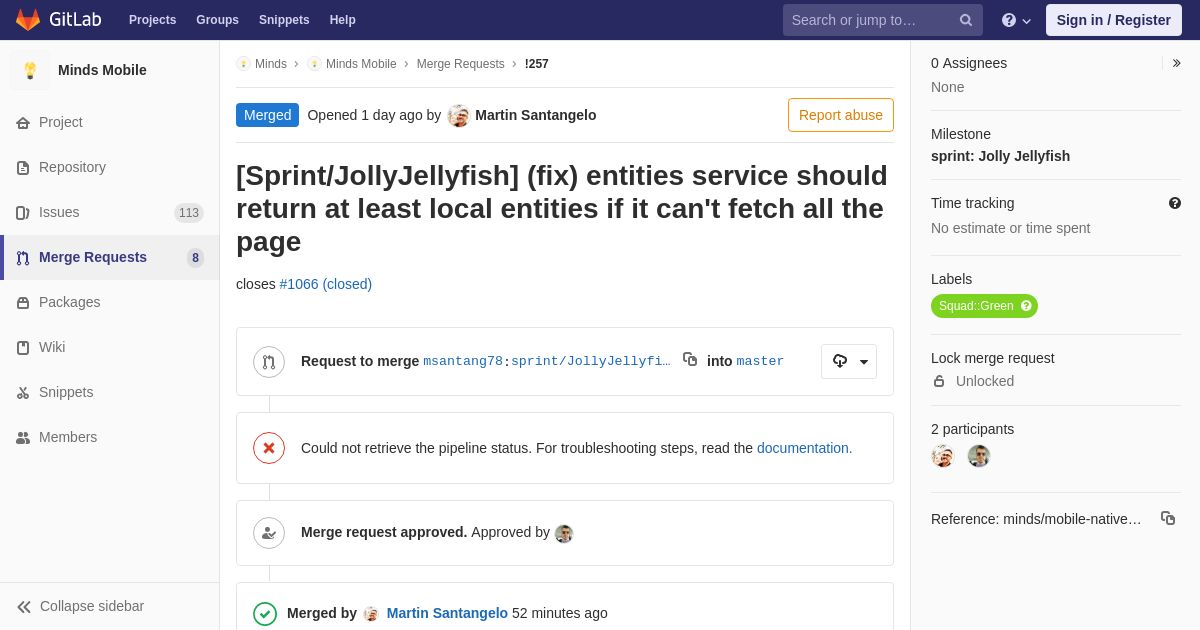
Task: Open Snippets in left sidebar
Action: pyautogui.click(x=110, y=392)
